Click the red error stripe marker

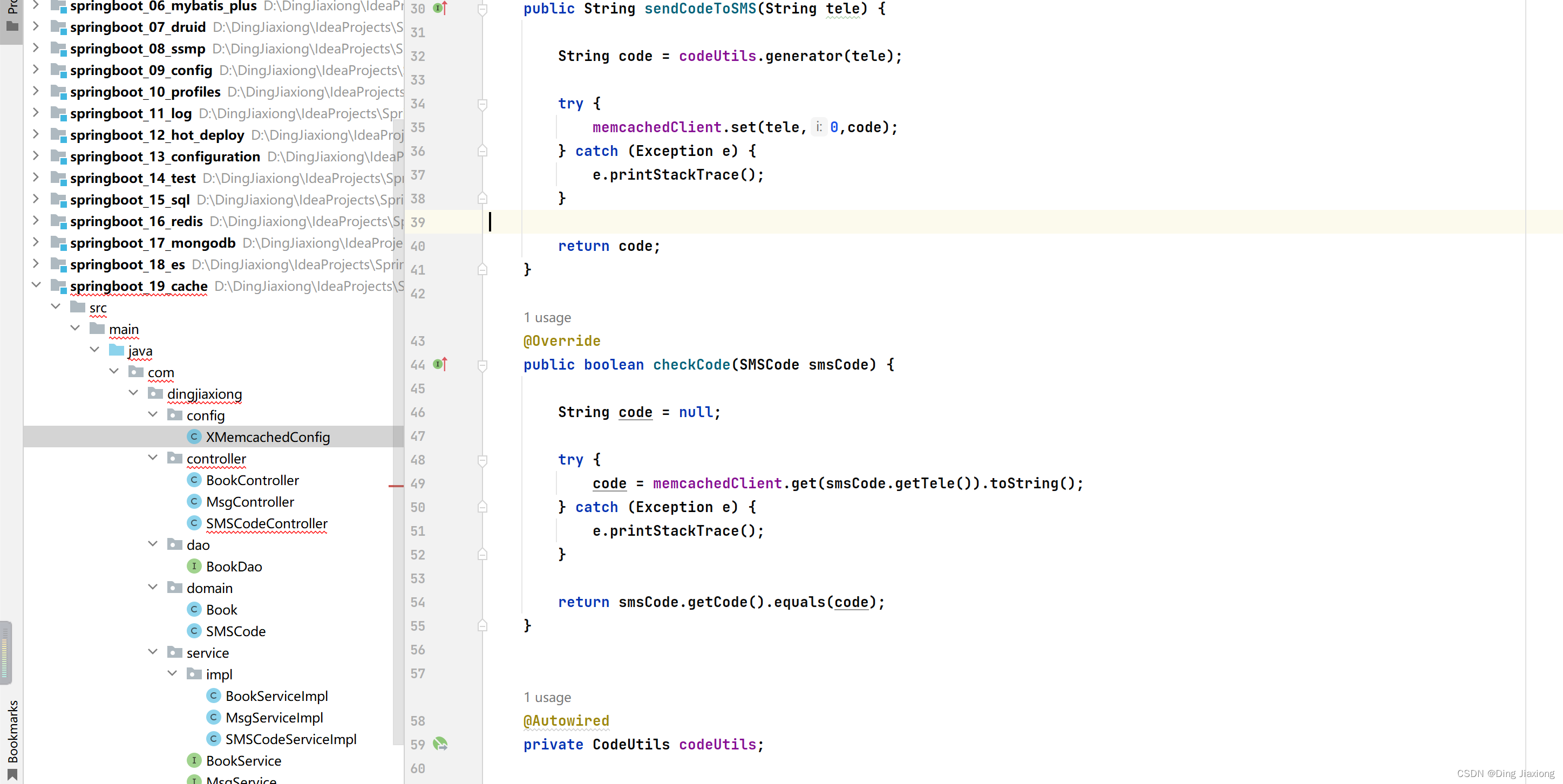tap(396, 486)
